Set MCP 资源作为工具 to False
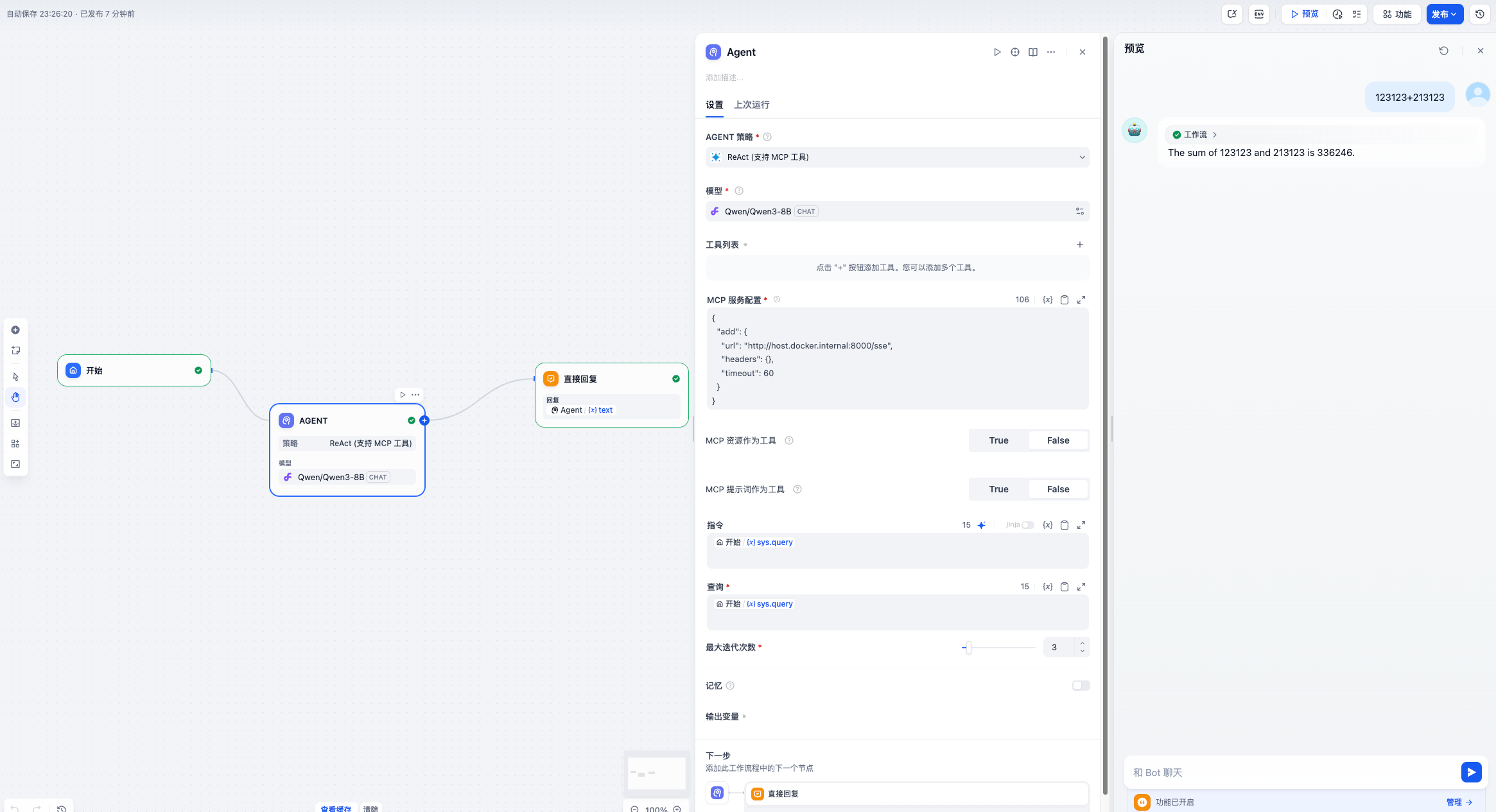This screenshot has width=1496, height=812. click(x=1058, y=440)
